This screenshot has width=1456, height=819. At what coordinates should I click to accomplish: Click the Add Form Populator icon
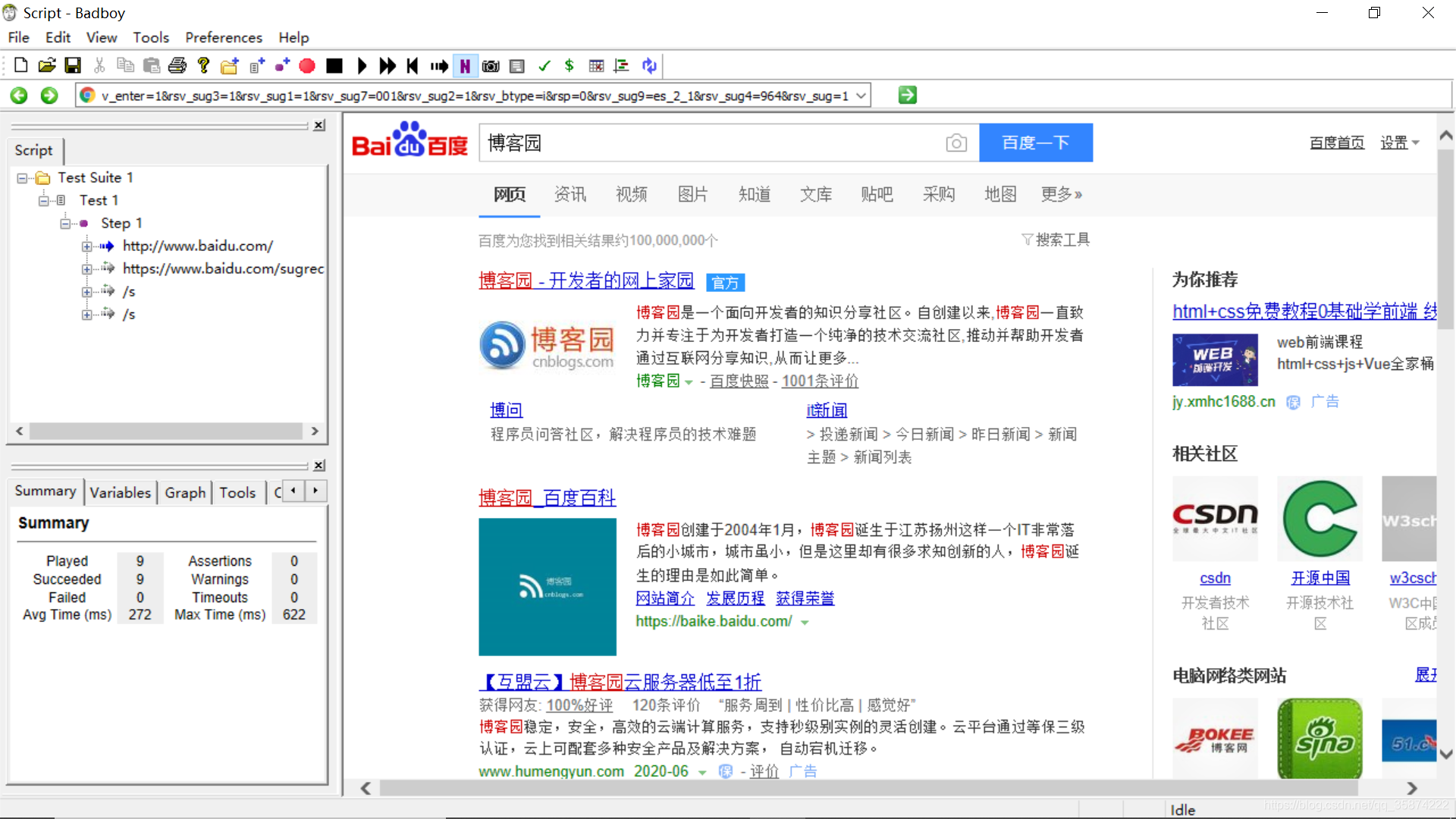point(517,66)
